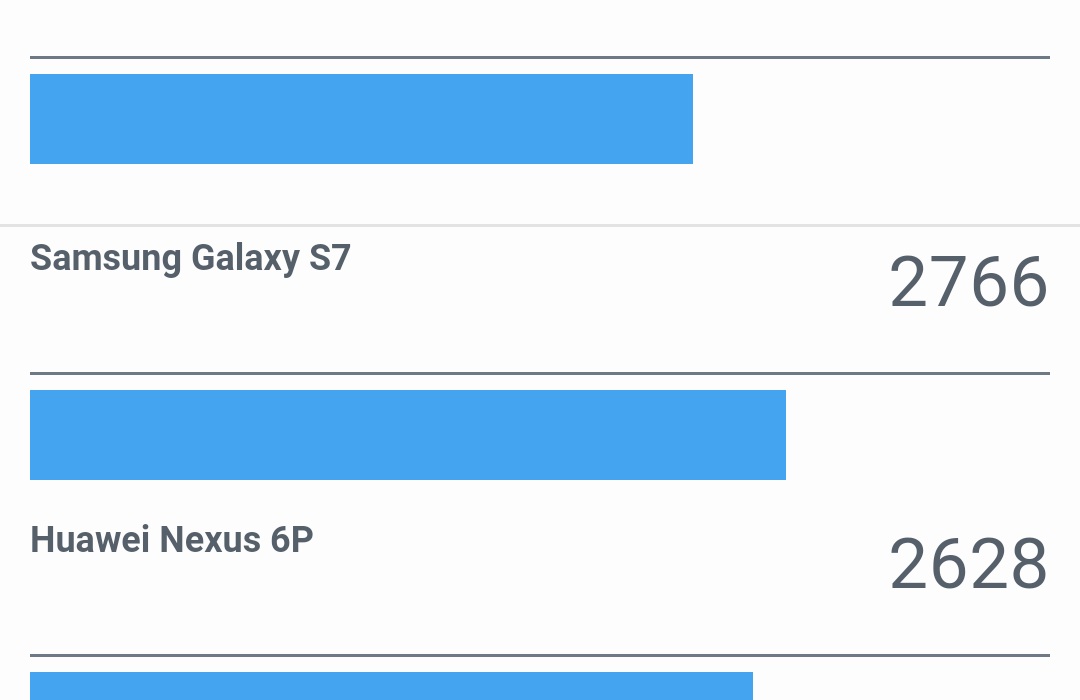Click the topmost blue score bar
The height and width of the screenshot is (700, 1080).
coord(361,119)
